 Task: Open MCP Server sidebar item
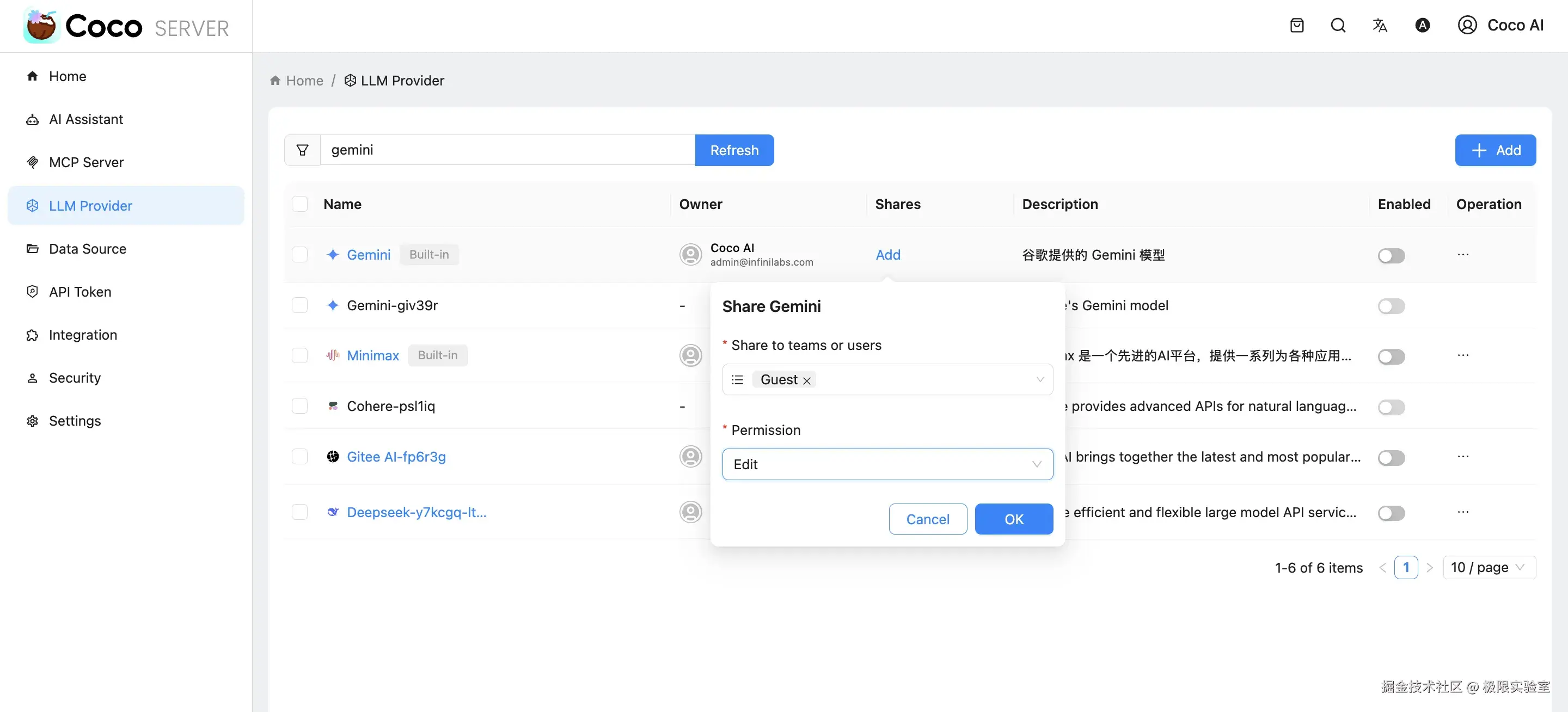[86, 162]
